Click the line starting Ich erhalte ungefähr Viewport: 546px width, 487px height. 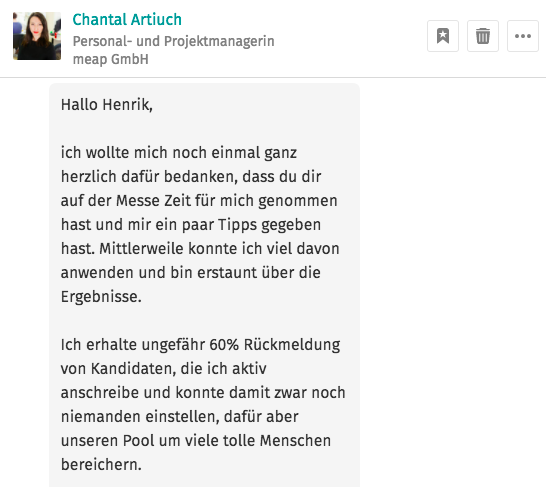coord(201,345)
